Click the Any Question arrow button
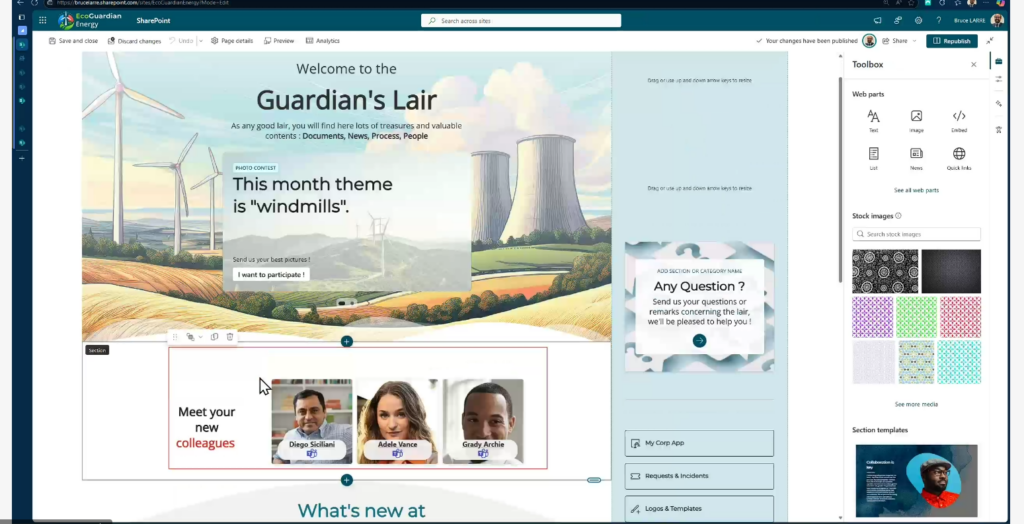Viewport: 1024px width, 524px height. pos(699,340)
